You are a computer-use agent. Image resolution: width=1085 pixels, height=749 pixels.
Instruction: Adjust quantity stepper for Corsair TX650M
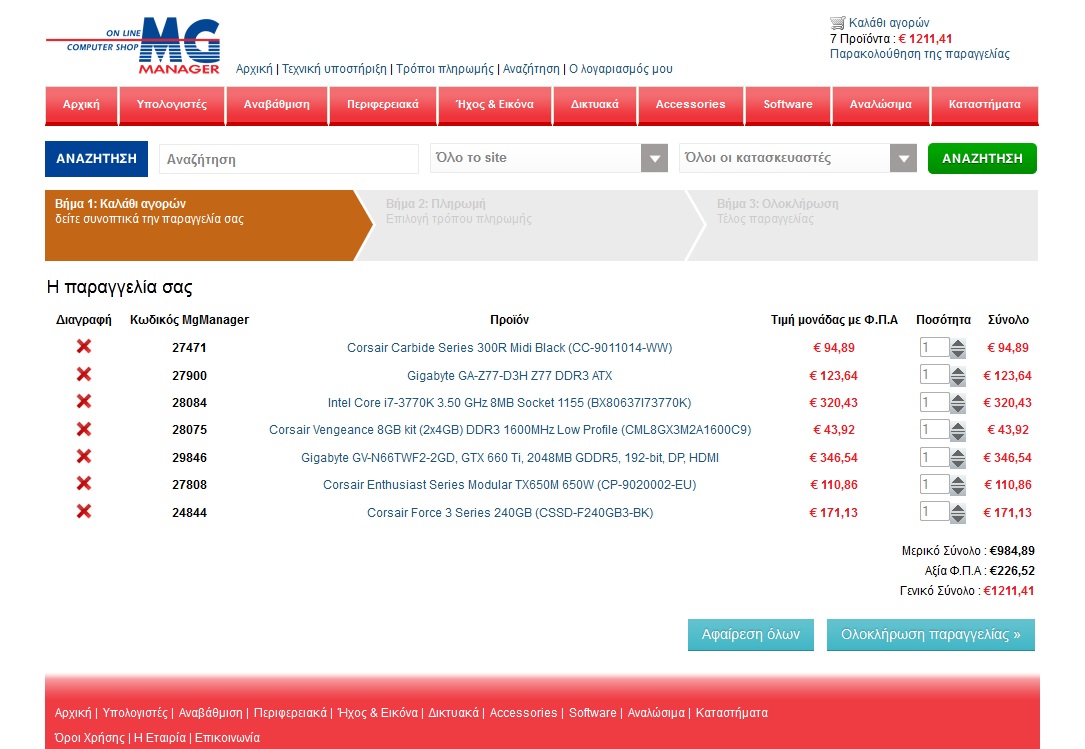pyautogui.click(x=958, y=485)
